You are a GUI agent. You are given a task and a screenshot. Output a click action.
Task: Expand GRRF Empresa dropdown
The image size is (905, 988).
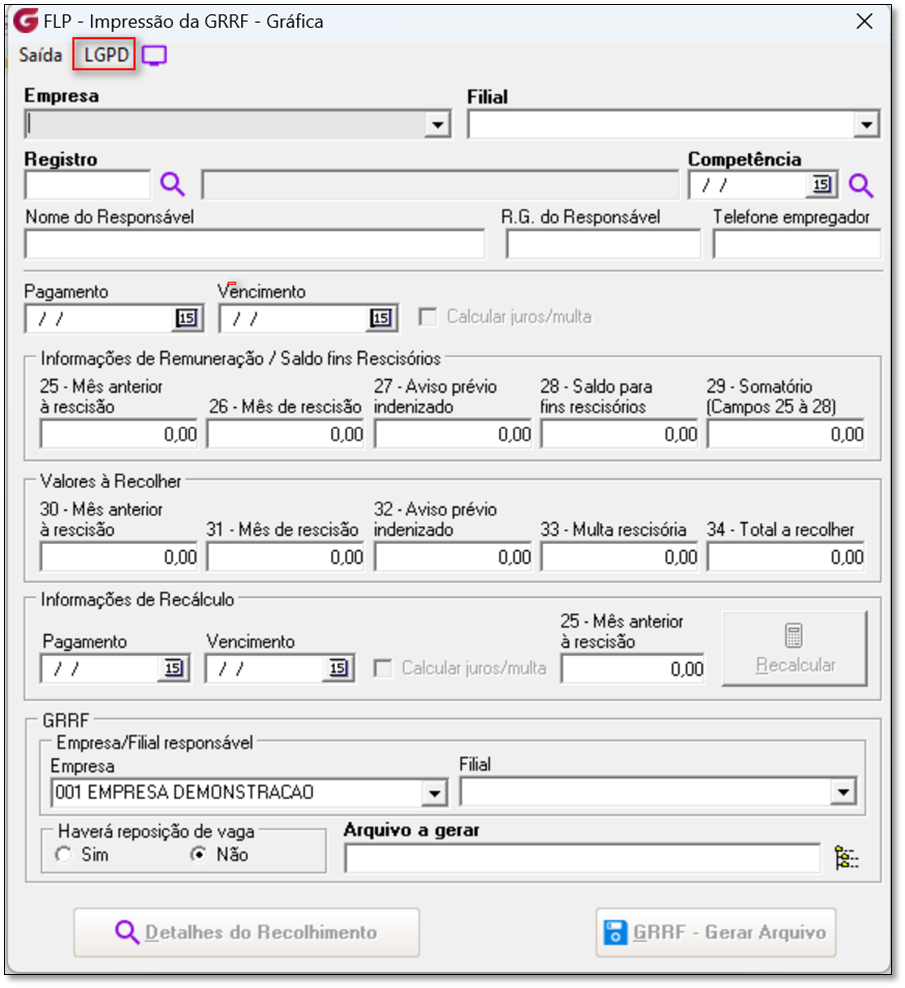click(x=434, y=793)
